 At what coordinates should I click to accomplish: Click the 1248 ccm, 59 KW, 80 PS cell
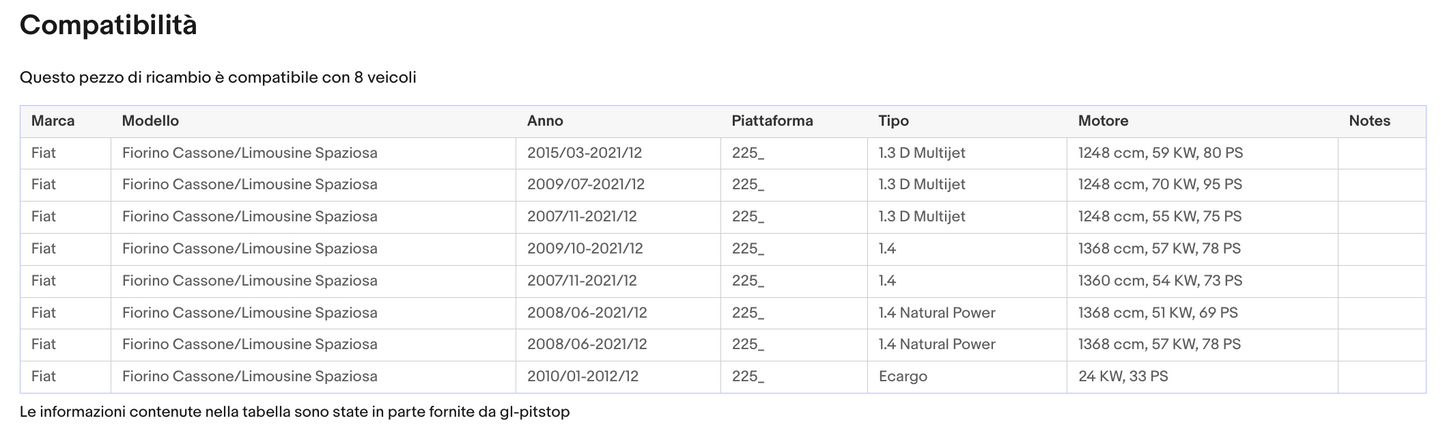pos(1160,153)
